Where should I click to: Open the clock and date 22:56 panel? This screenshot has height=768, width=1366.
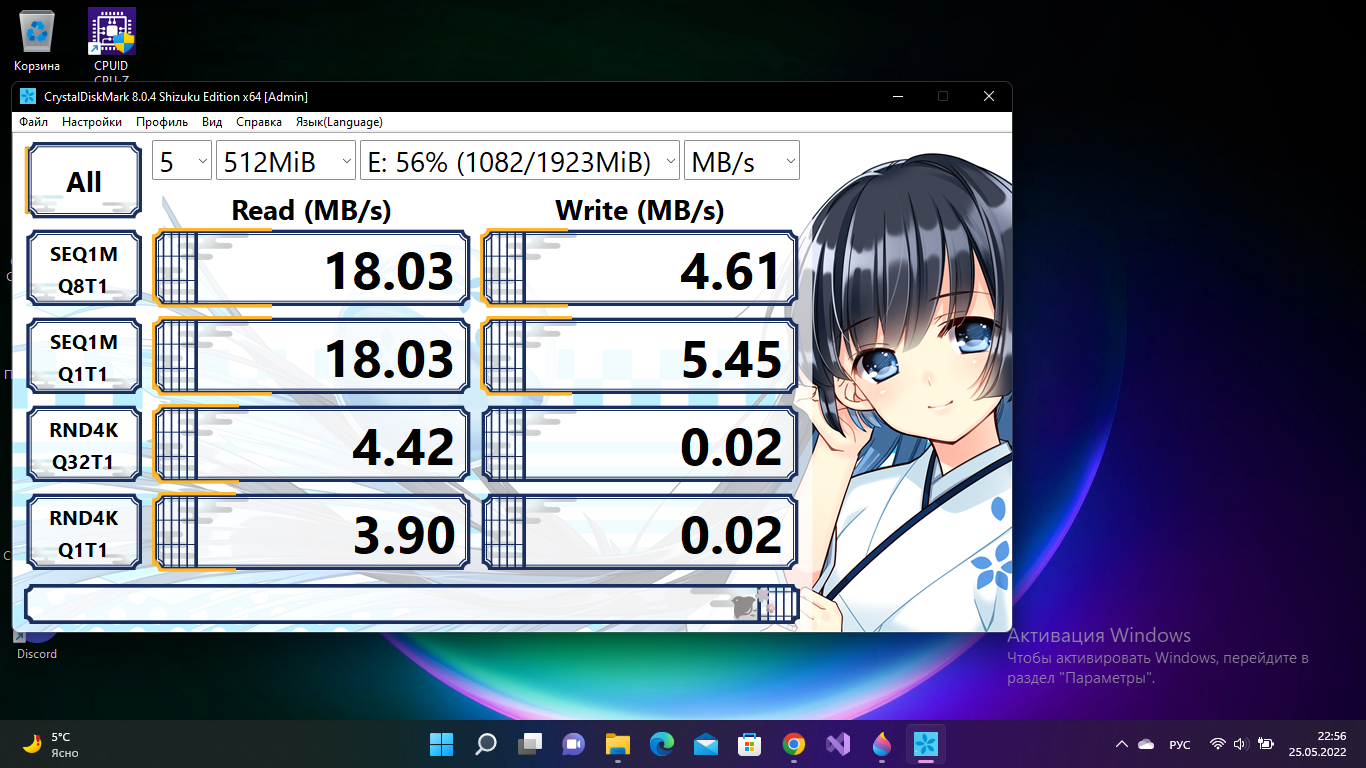1316,744
